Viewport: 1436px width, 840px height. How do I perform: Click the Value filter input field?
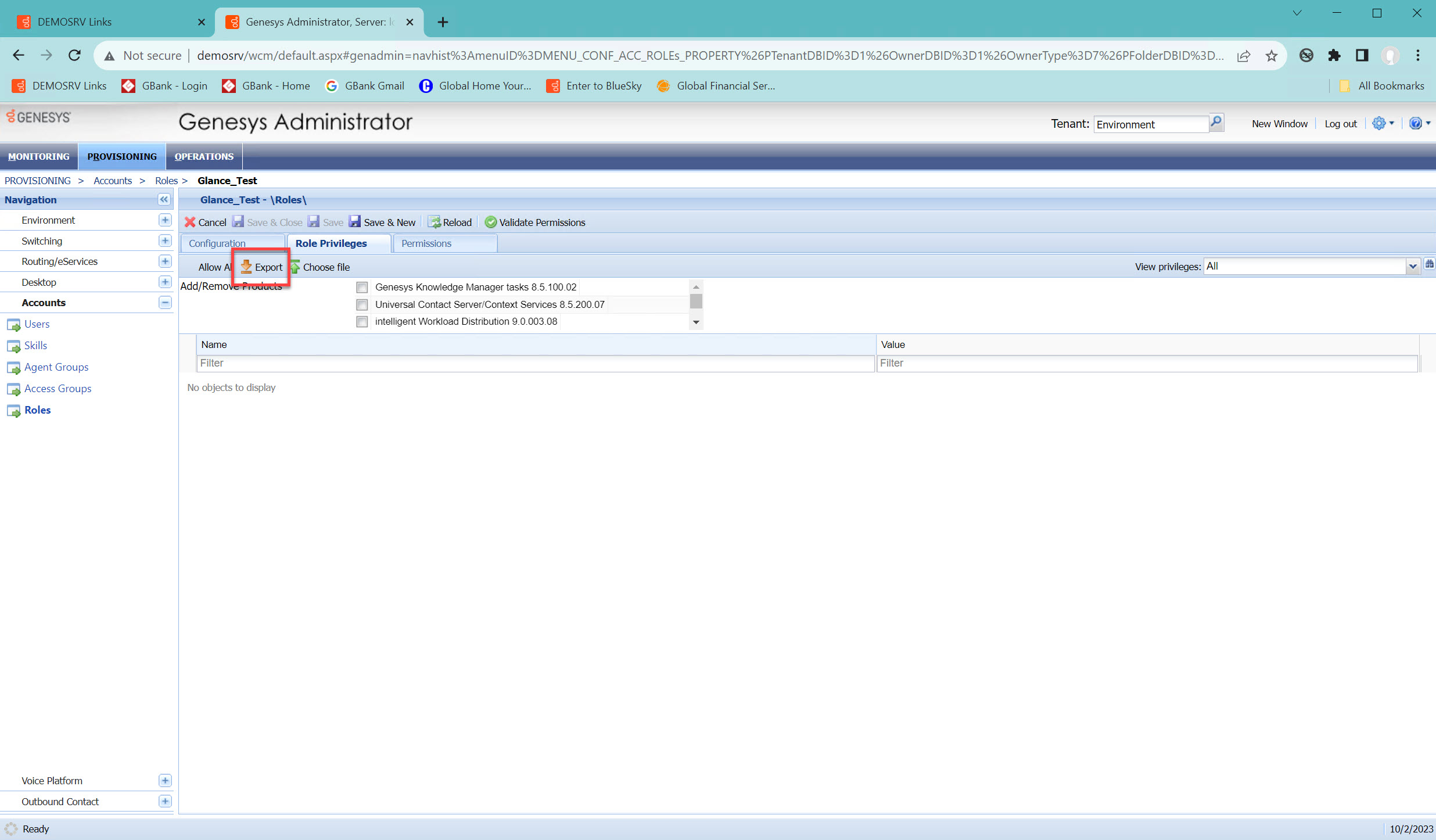[1147, 363]
